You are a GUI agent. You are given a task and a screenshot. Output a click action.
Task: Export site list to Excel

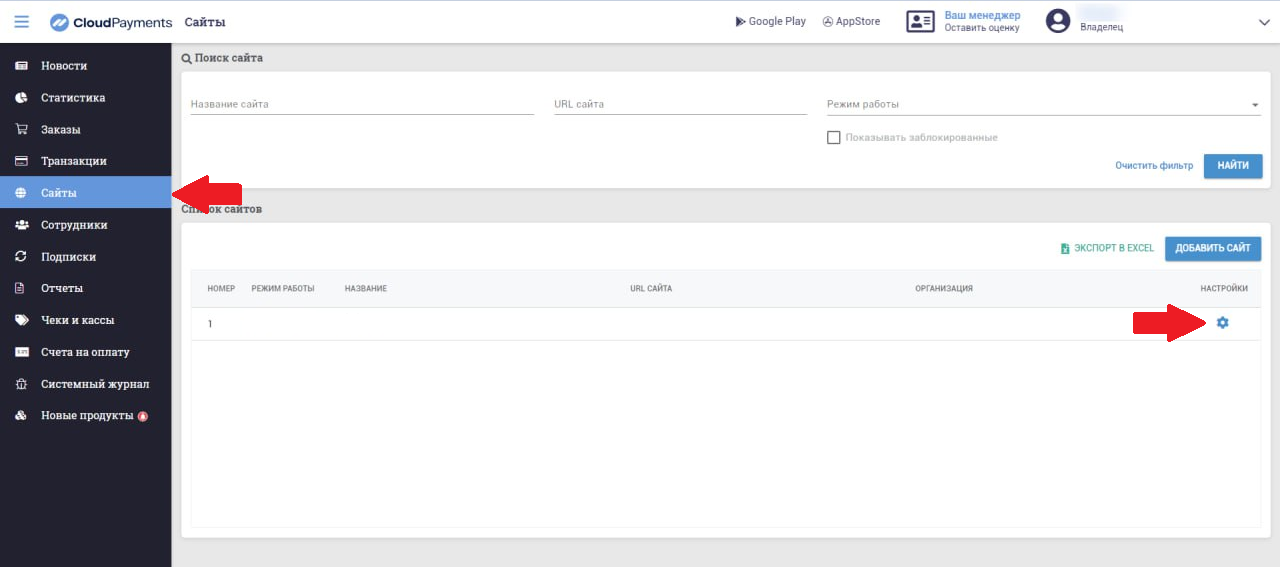1107,248
